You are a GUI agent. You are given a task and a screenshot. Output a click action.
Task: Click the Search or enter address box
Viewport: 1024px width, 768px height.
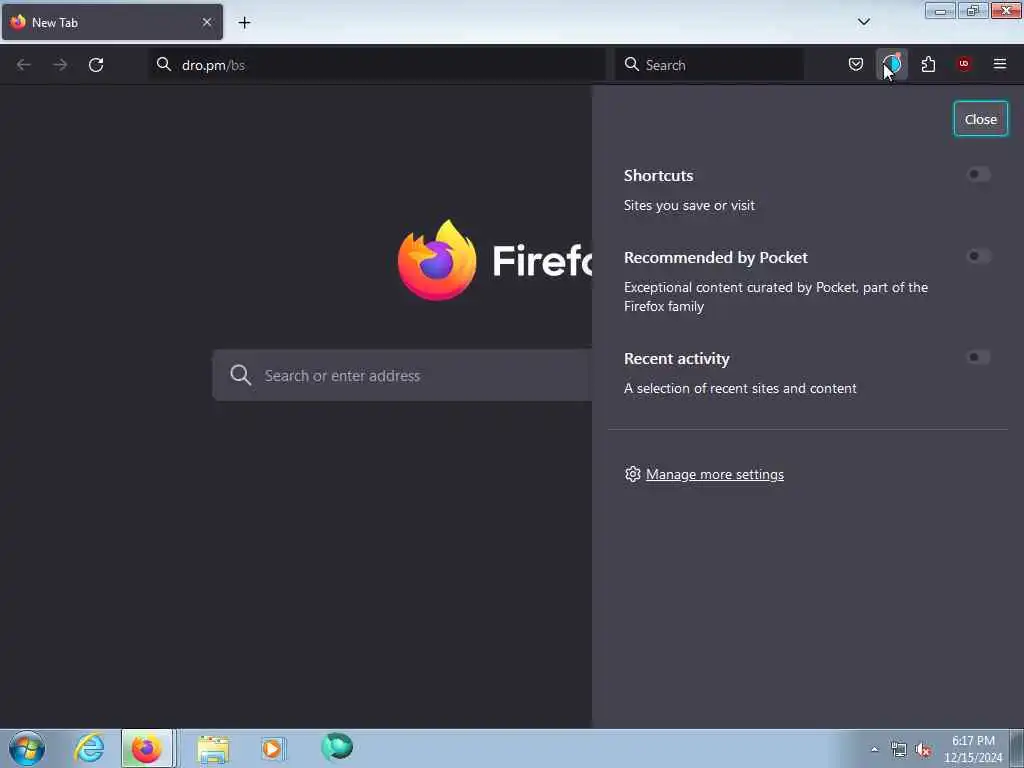(402, 375)
